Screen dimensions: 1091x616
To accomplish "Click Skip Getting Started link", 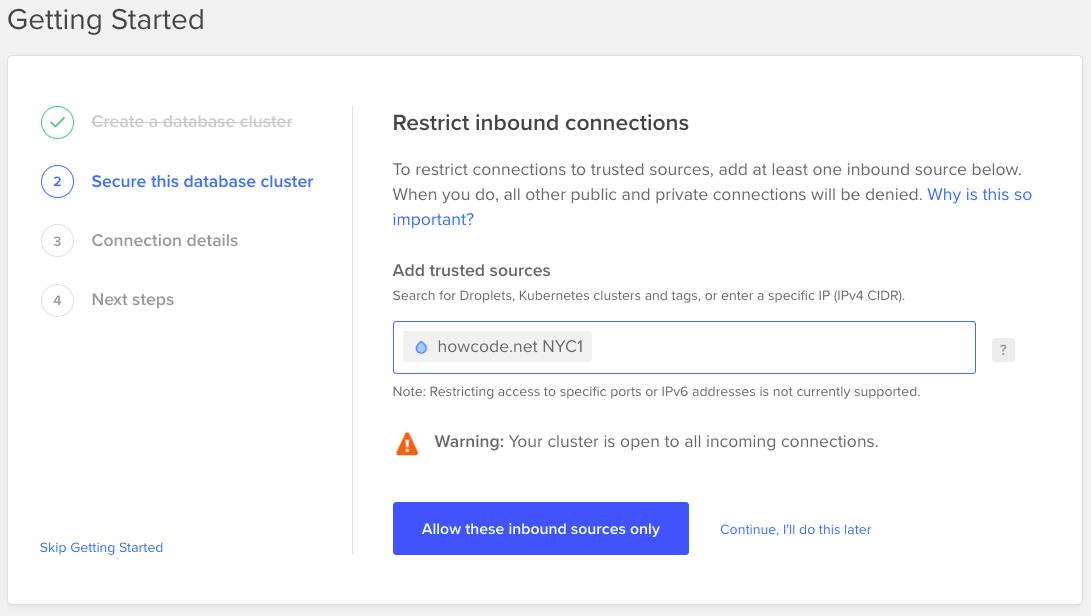I will [102, 548].
